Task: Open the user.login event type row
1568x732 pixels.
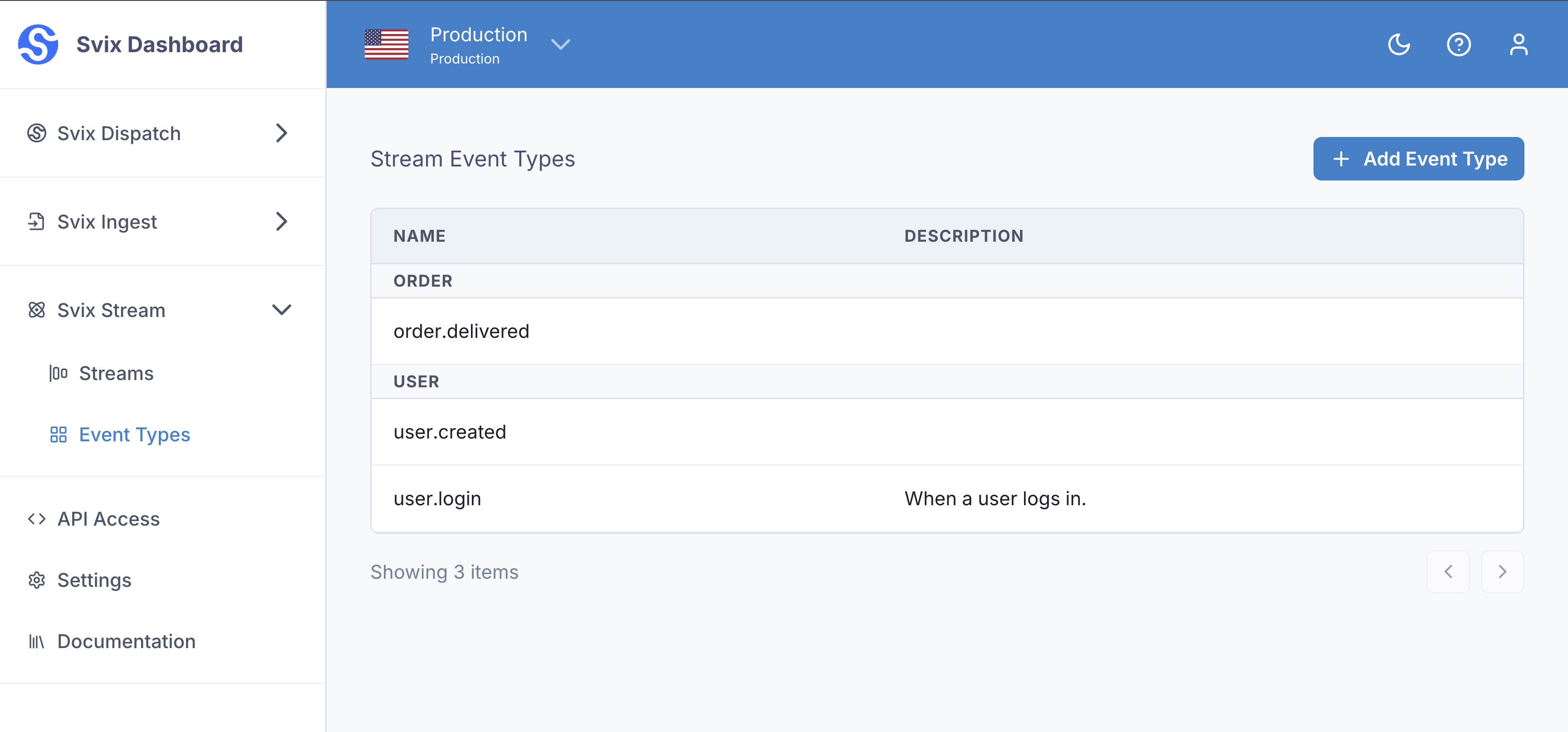Action: pos(437,499)
